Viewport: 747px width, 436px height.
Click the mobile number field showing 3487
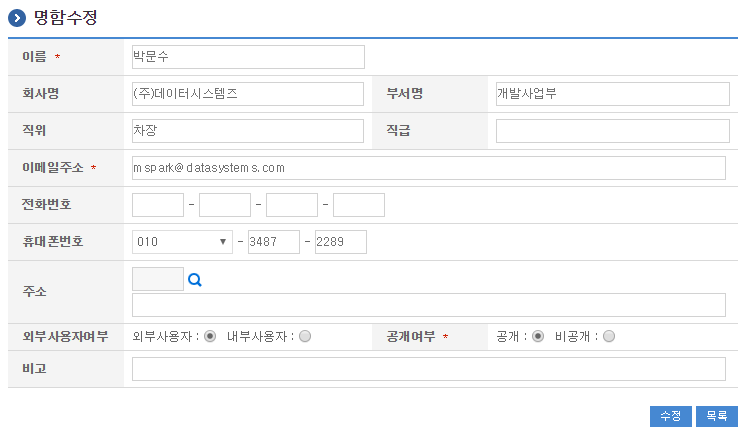tap(274, 242)
